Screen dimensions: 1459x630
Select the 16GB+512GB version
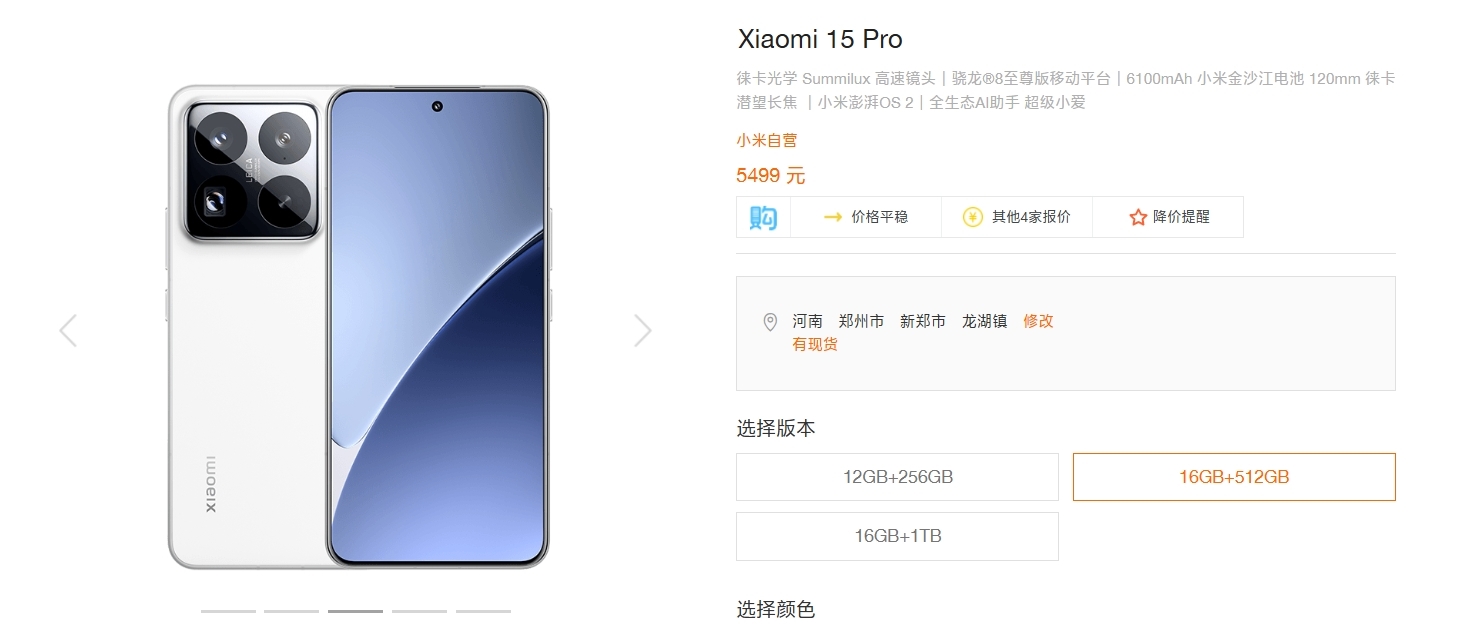pyautogui.click(x=1234, y=477)
